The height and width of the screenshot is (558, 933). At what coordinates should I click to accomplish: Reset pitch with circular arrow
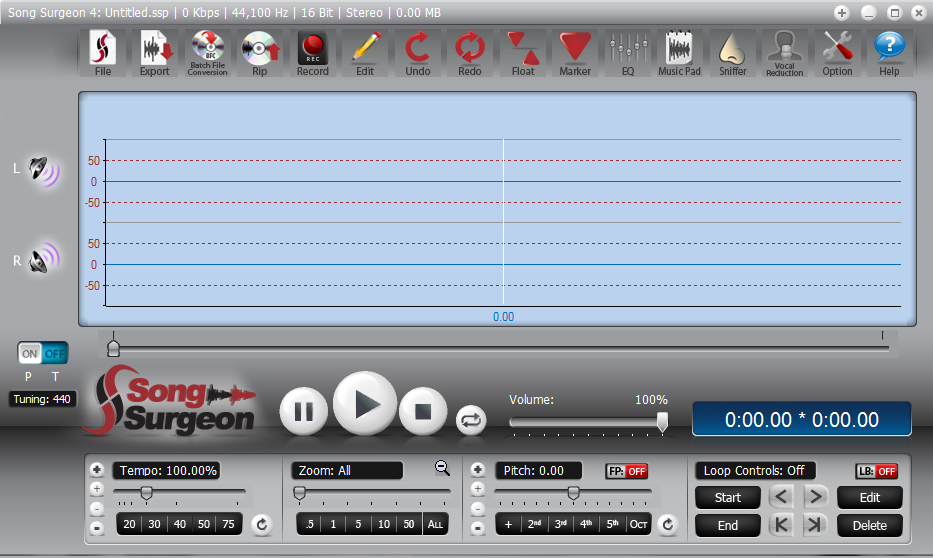pyautogui.click(x=668, y=524)
